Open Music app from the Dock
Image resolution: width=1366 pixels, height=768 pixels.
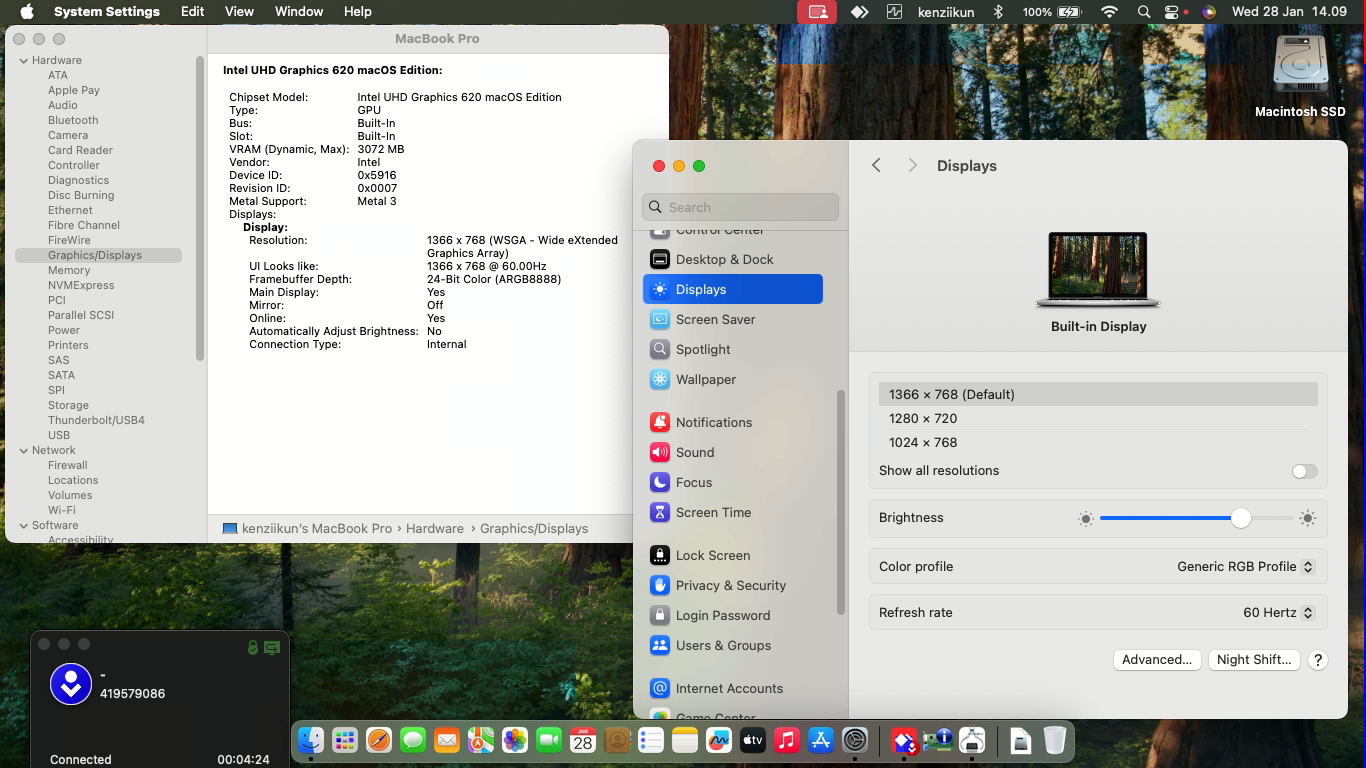[x=787, y=741]
